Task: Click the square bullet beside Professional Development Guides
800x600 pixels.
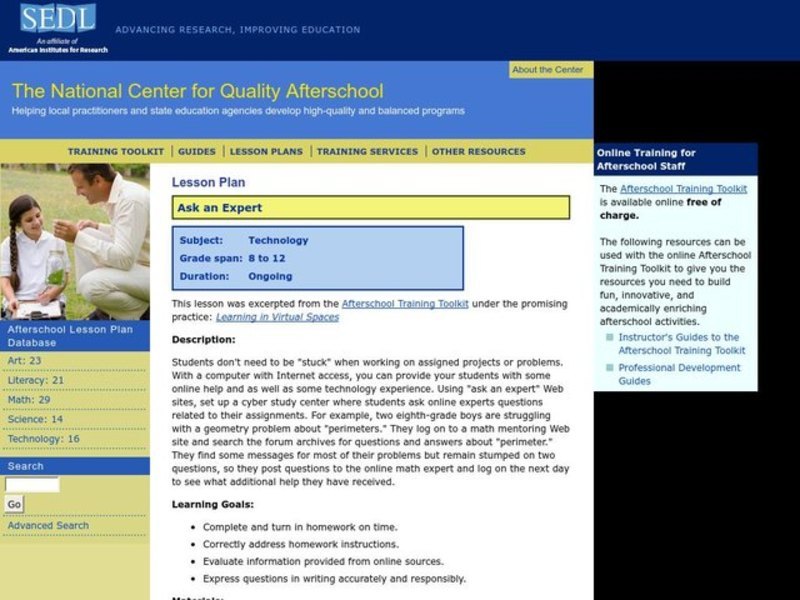Action: pyautogui.click(x=609, y=367)
